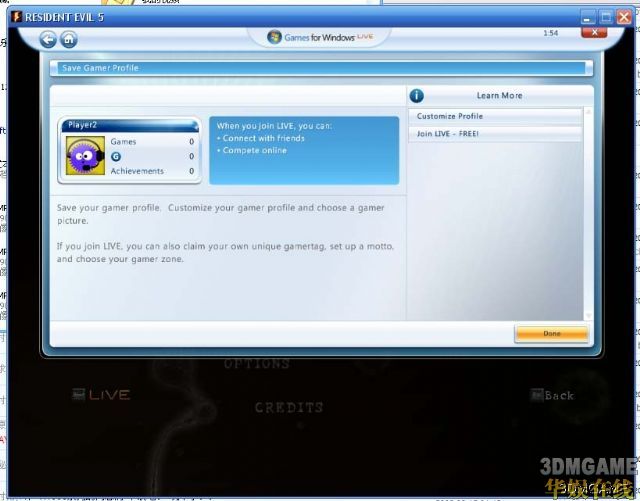Viewport: 640px width, 501px height.
Task: Click Back in the game menu
Action: (552, 395)
